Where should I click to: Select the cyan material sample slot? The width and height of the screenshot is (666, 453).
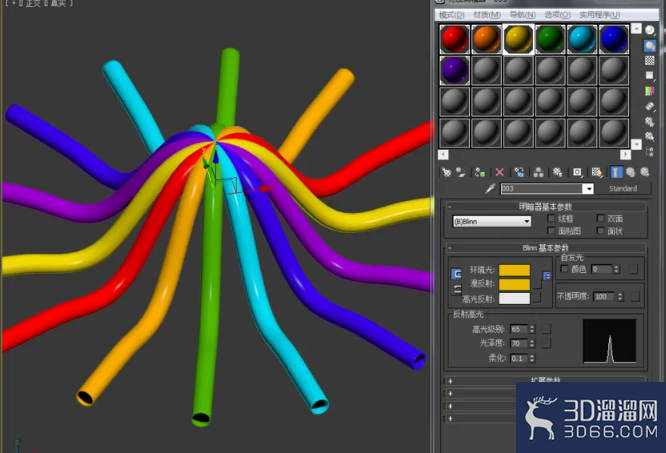point(582,39)
